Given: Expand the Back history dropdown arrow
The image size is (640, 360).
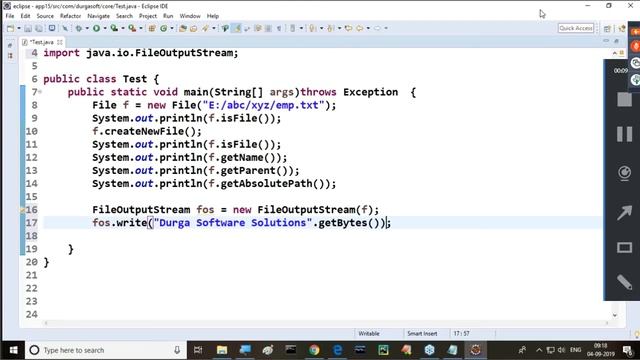Looking at the screenshot, I should click(368, 28).
